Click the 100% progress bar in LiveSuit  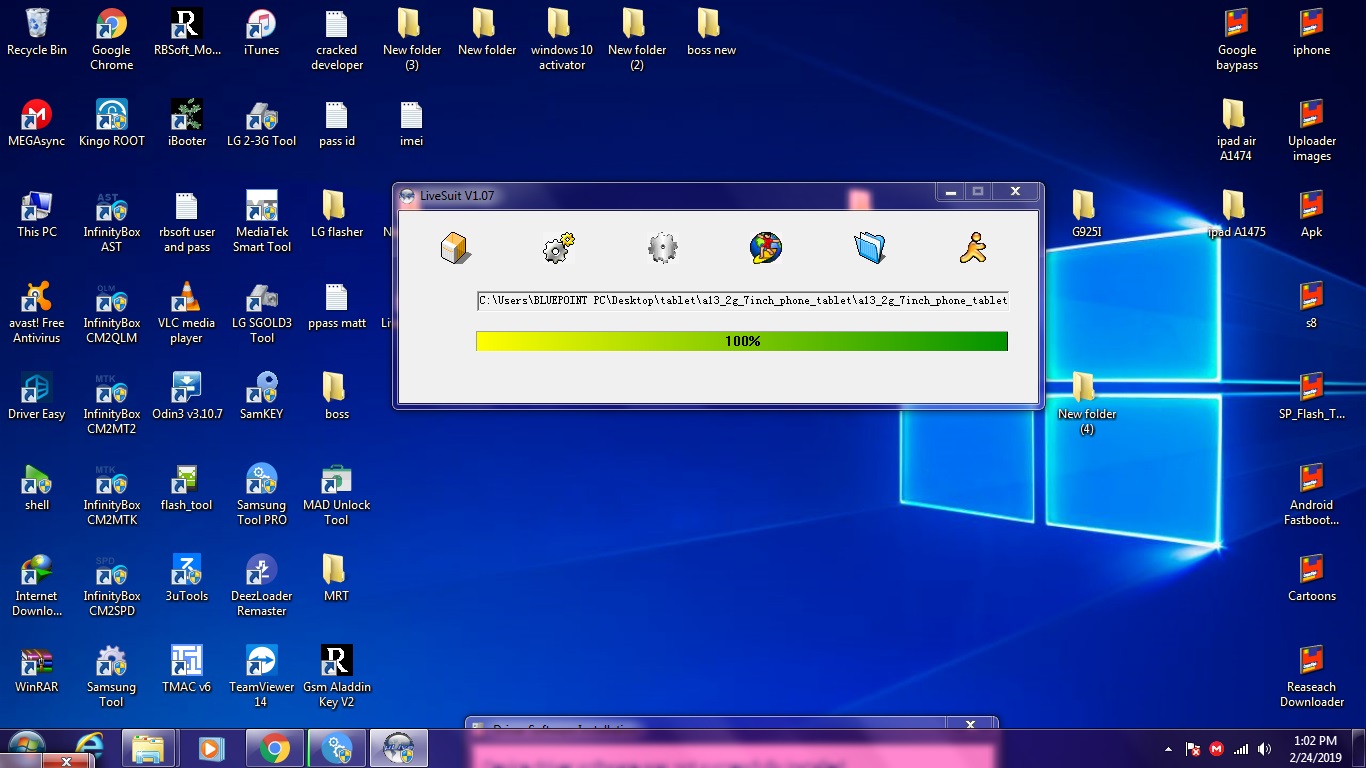pyautogui.click(x=742, y=341)
